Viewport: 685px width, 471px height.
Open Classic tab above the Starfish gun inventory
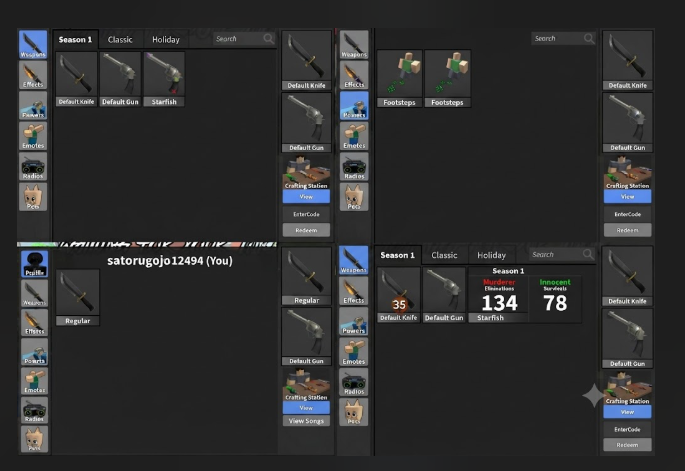point(120,39)
